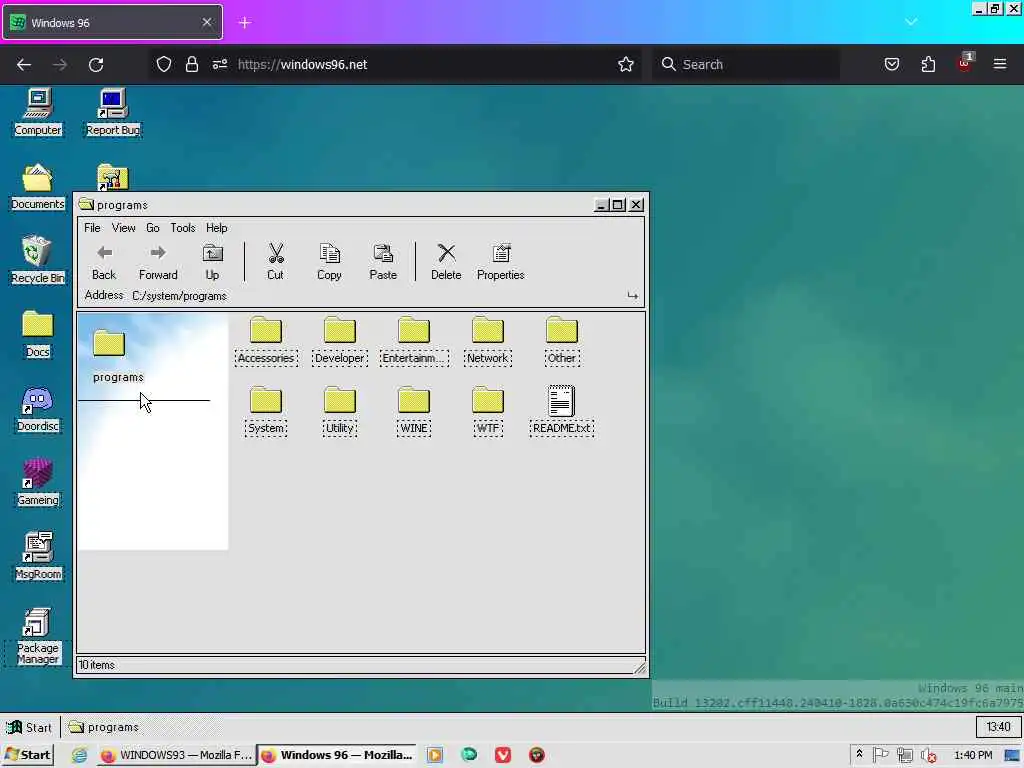Select the Report Bug desktop icon
1024x768 pixels.
tap(113, 112)
